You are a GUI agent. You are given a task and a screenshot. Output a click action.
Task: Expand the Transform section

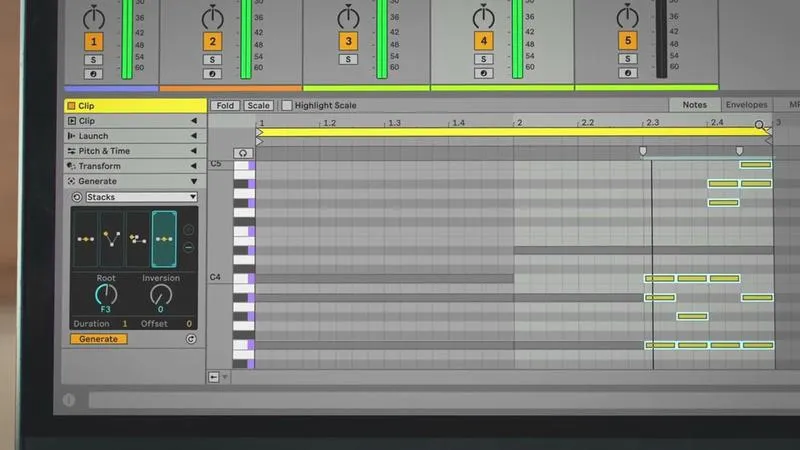tap(193, 166)
